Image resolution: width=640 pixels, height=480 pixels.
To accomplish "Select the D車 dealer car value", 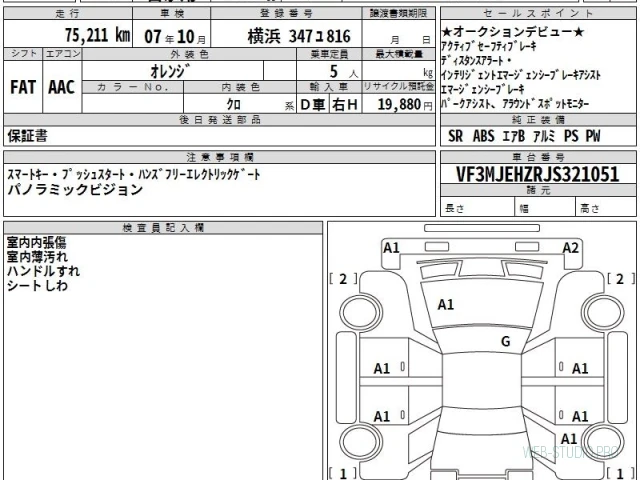I will pyautogui.click(x=313, y=104).
